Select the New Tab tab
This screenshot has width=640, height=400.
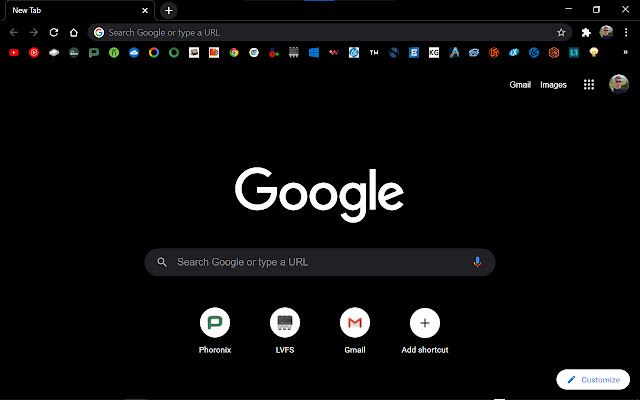coord(79,11)
